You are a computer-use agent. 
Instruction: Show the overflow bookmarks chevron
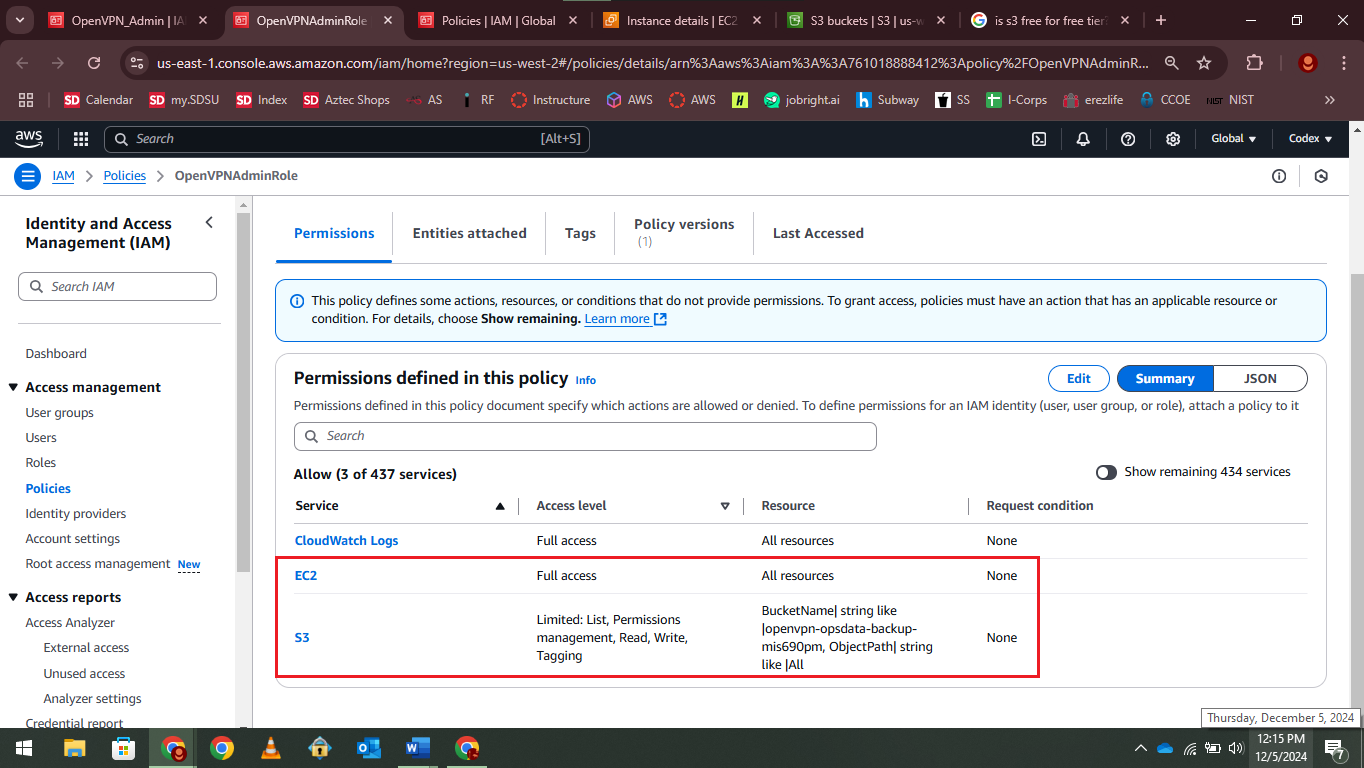tap(1329, 100)
